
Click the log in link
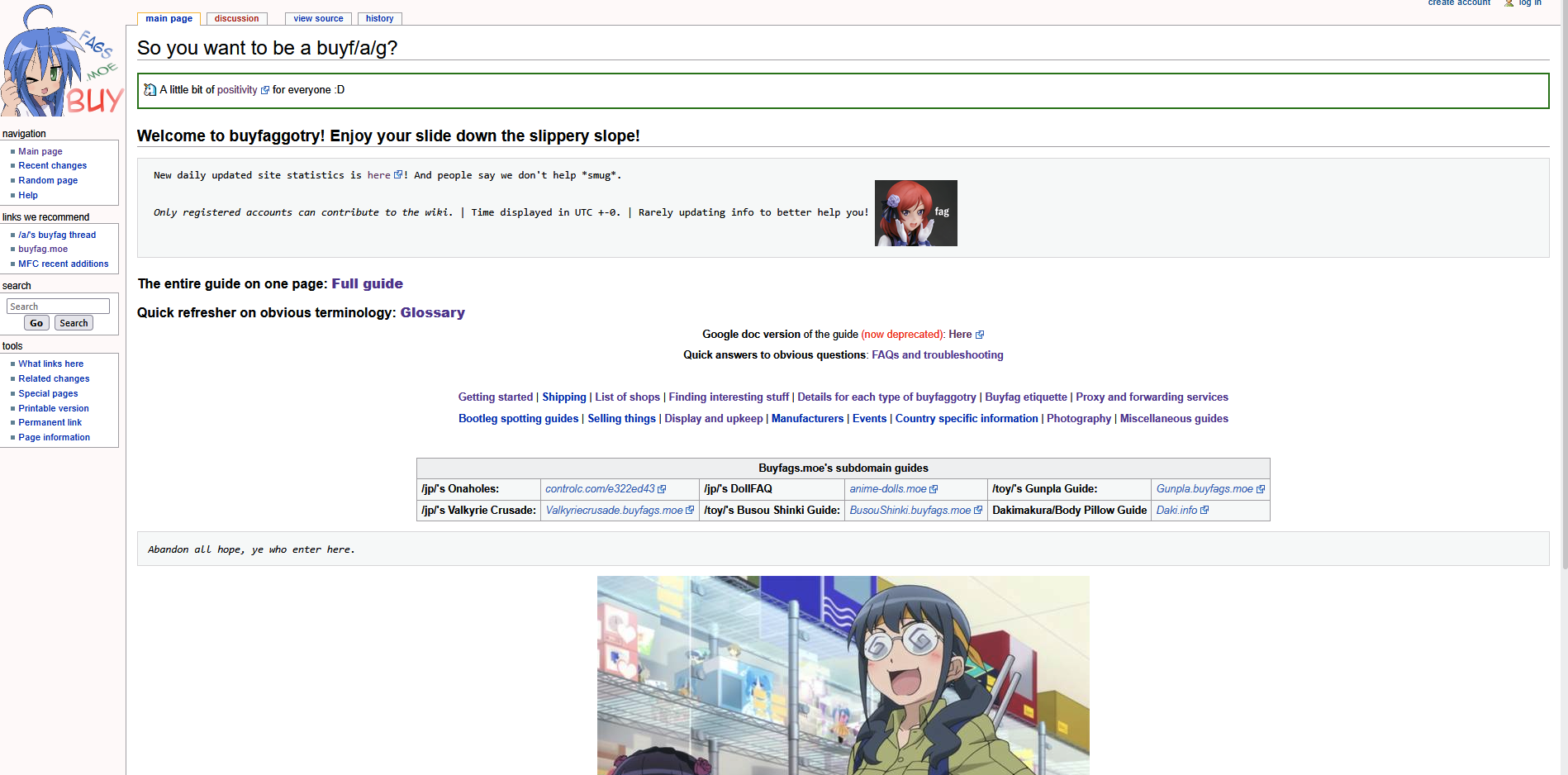[1530, 3]
